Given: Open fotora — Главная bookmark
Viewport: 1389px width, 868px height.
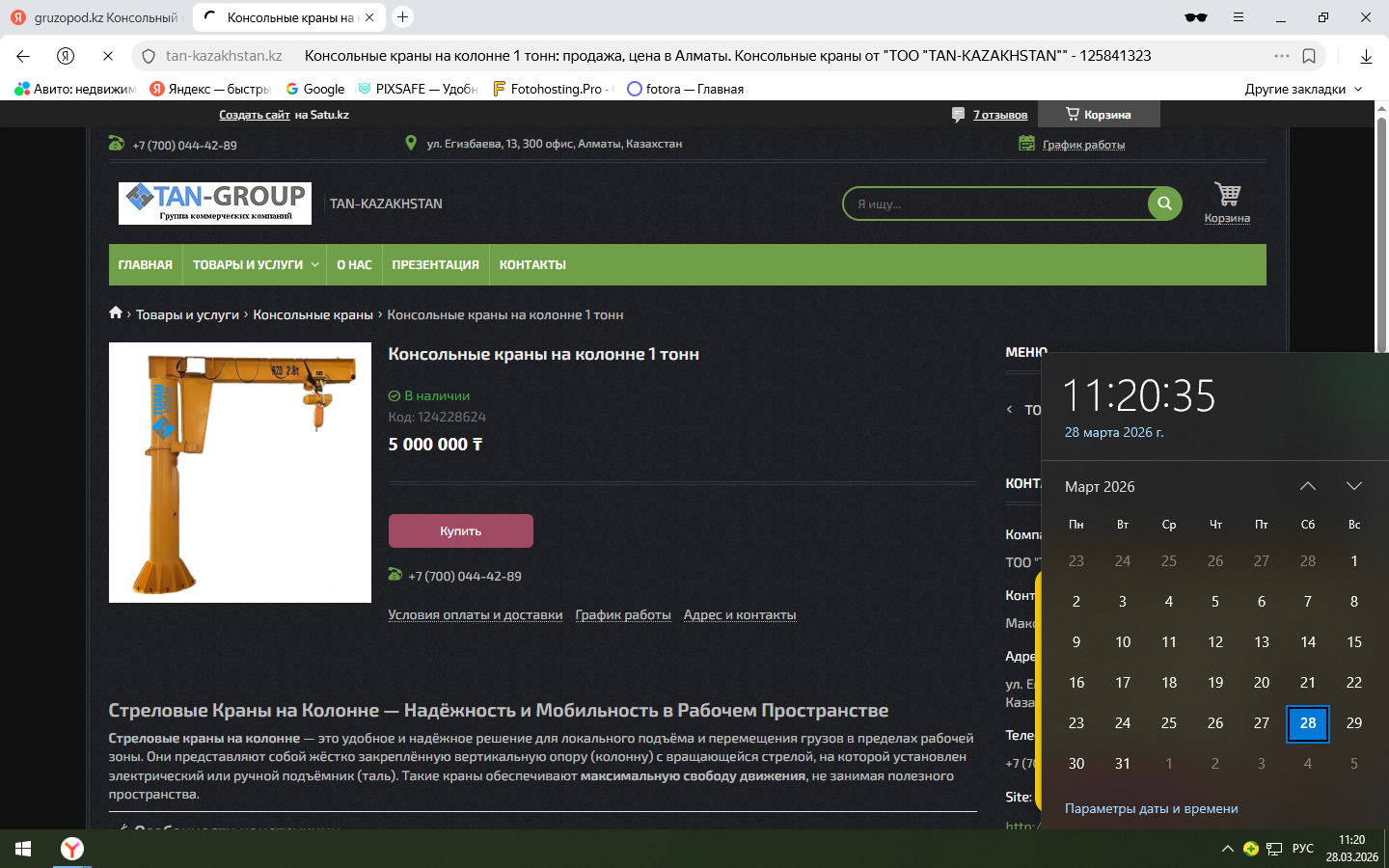Looking at the screenshot, I should point(685,89).
